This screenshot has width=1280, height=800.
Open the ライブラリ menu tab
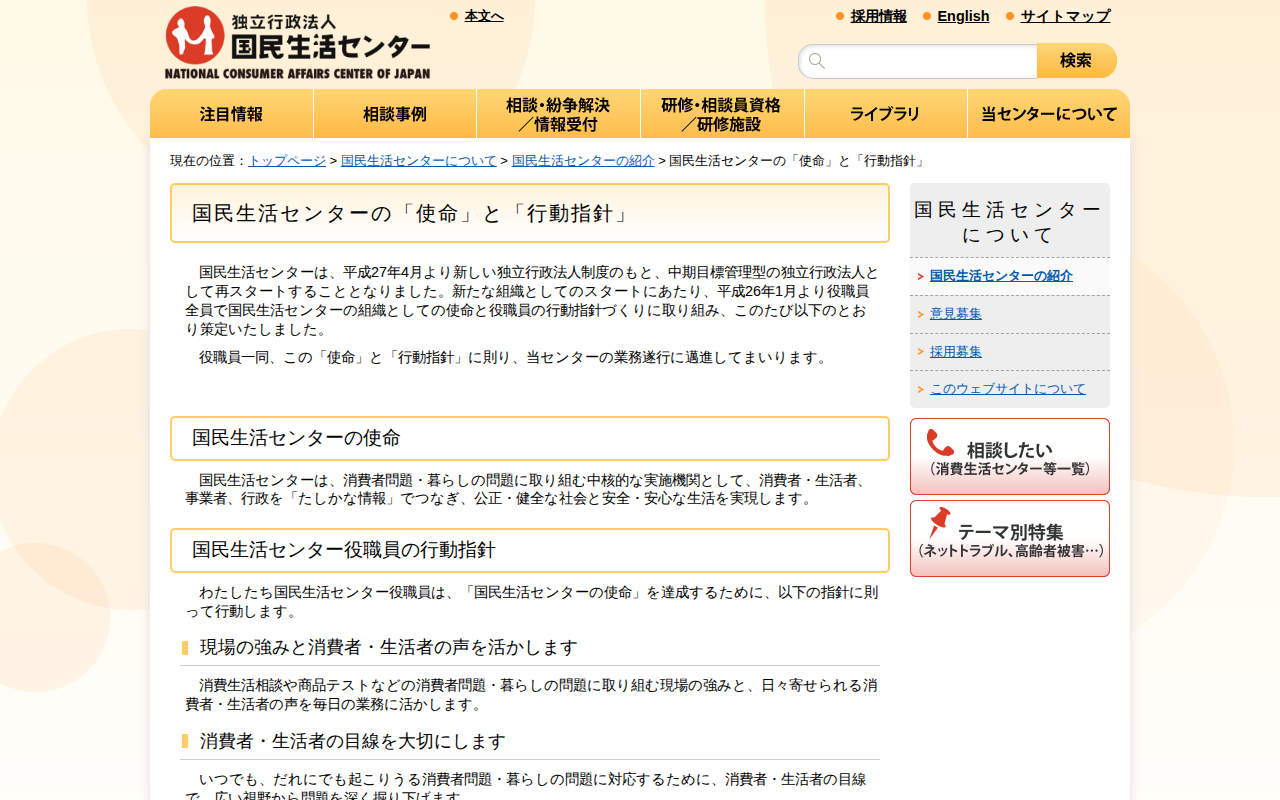(886, 114)
